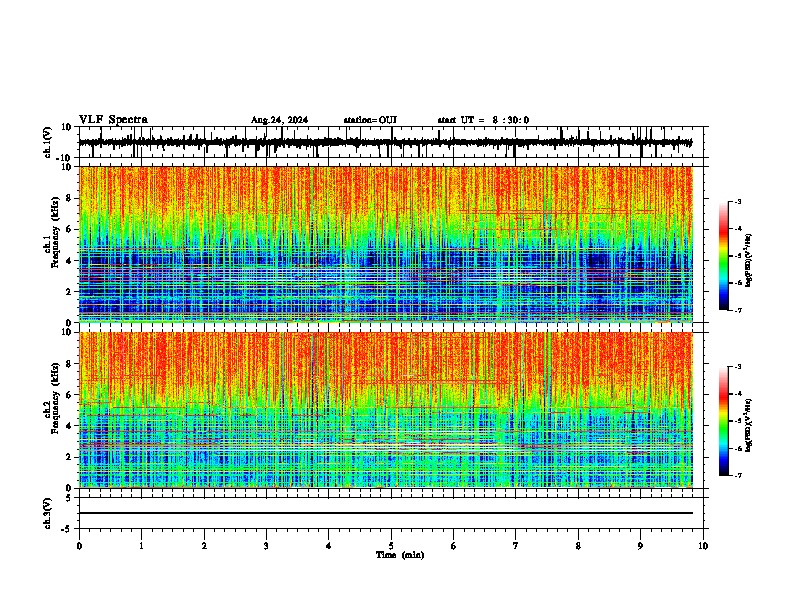This screenshot has height=612, width=792.
Task: Click the ch.3(V) axis label
Action: [48, 514]
